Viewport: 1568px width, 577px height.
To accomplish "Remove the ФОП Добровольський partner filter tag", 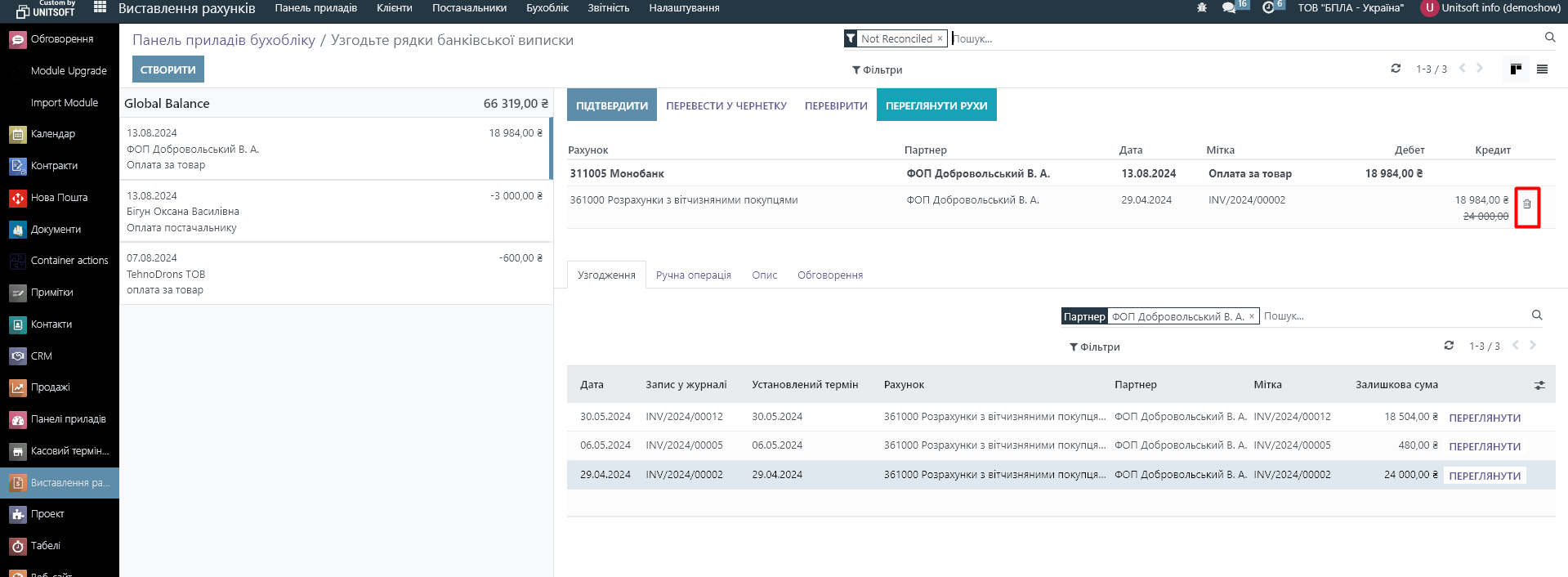I will pyautogui.click(x=1251, y=316).
